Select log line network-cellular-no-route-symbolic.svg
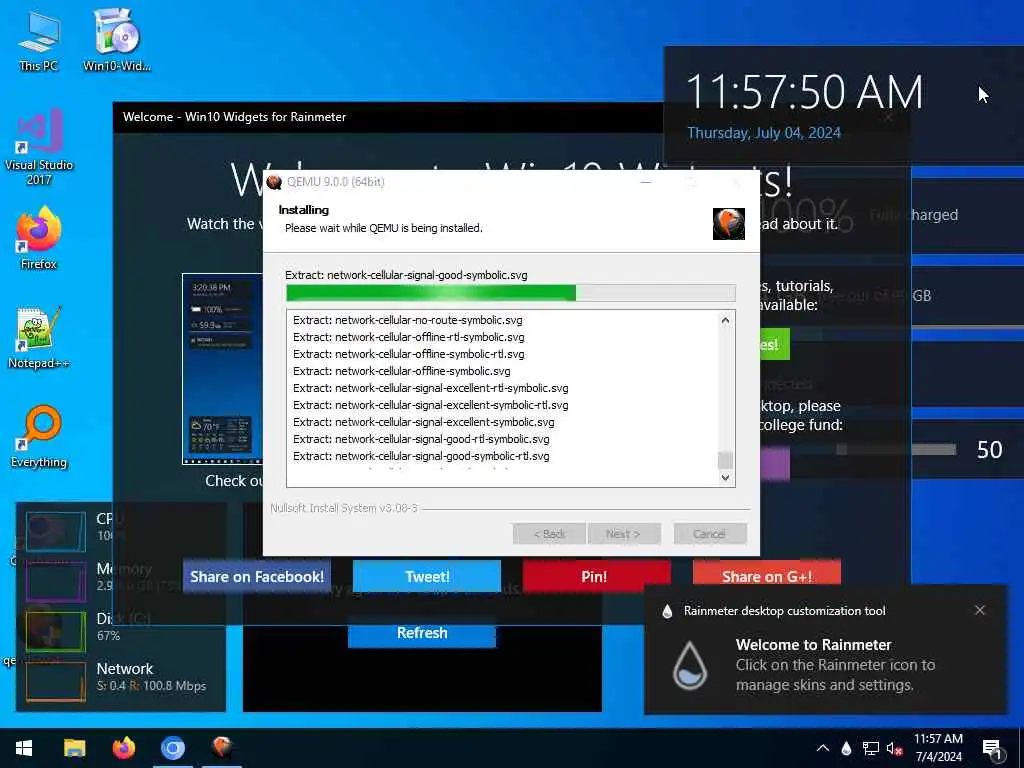 [408, 320]
